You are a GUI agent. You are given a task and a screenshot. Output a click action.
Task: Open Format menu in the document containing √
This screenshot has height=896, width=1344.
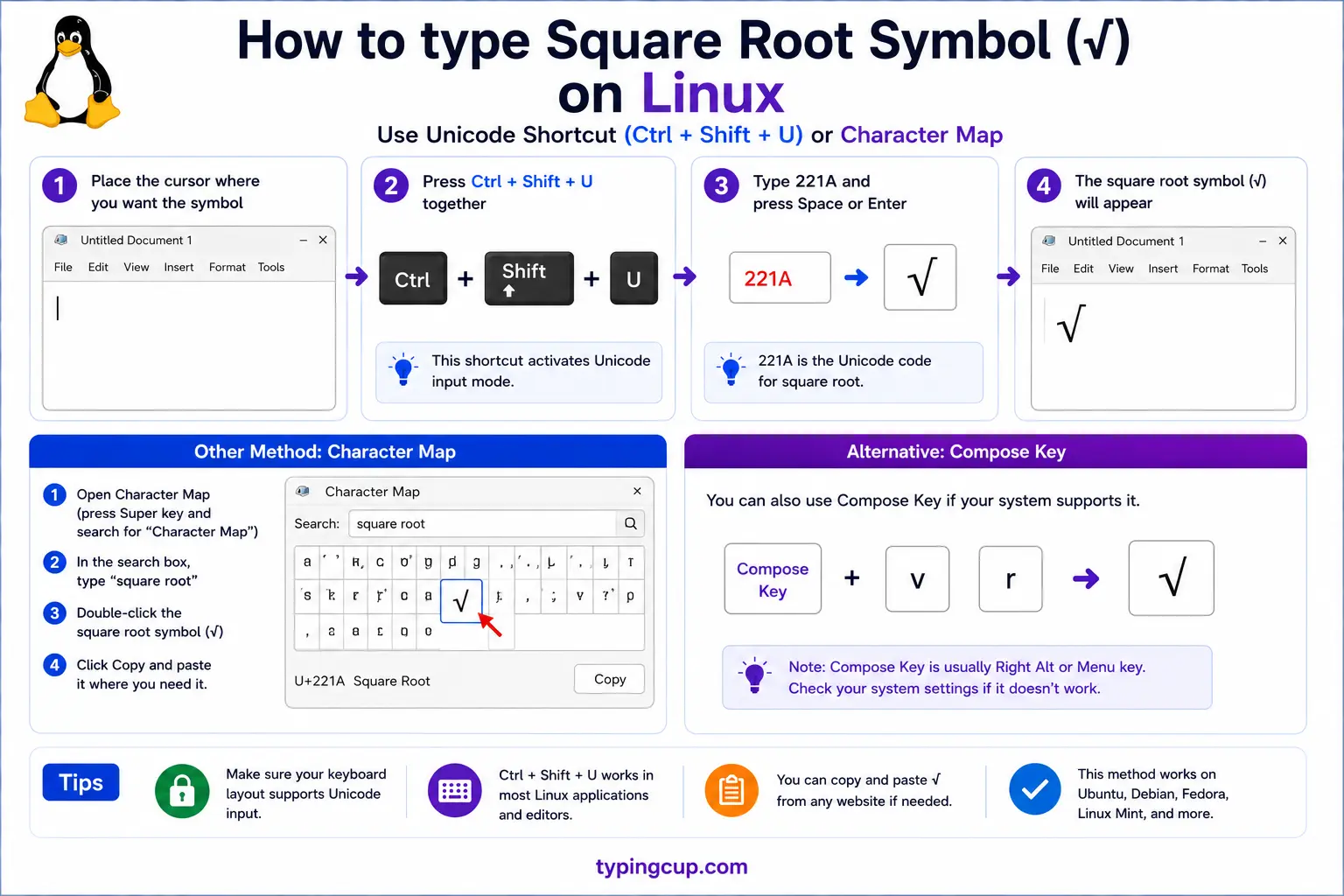(x=1211, y=269)
